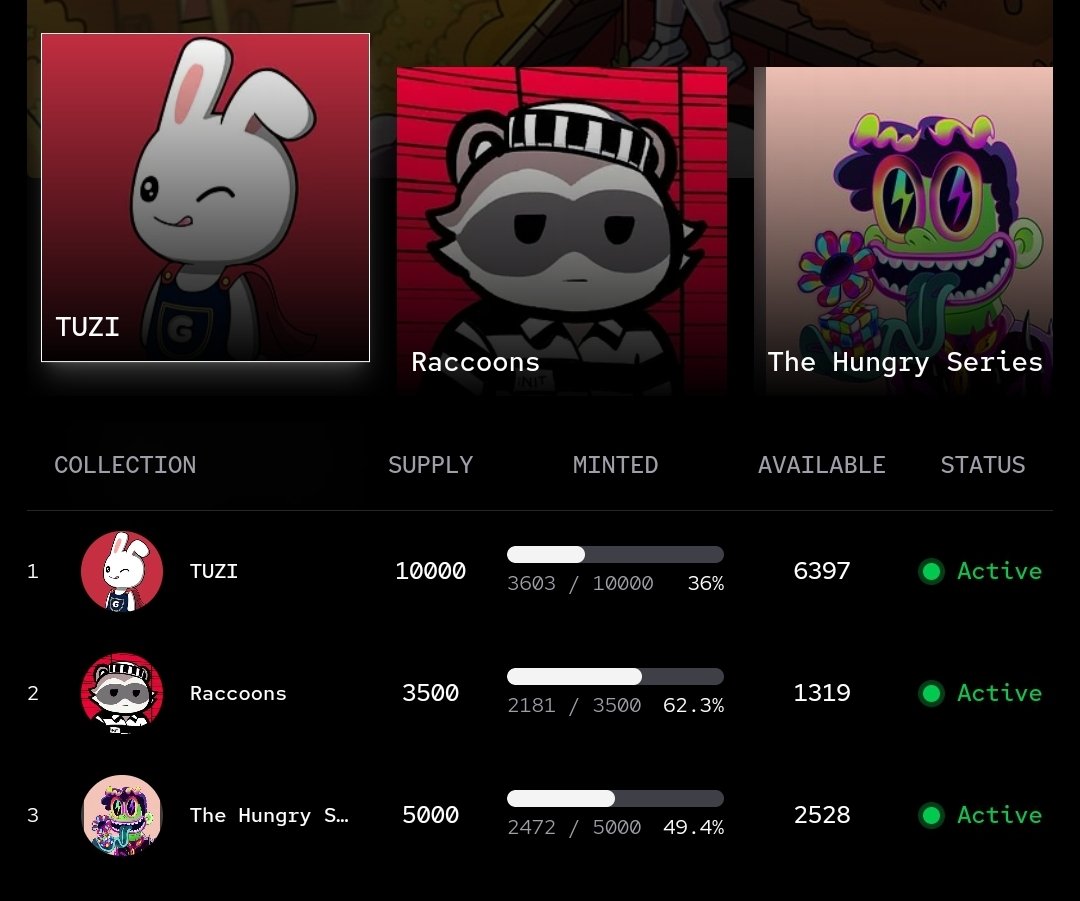This screenshot has width=1080, height=901.
Task: Sort by the STATUS column header
Action: tap(983, 465)
